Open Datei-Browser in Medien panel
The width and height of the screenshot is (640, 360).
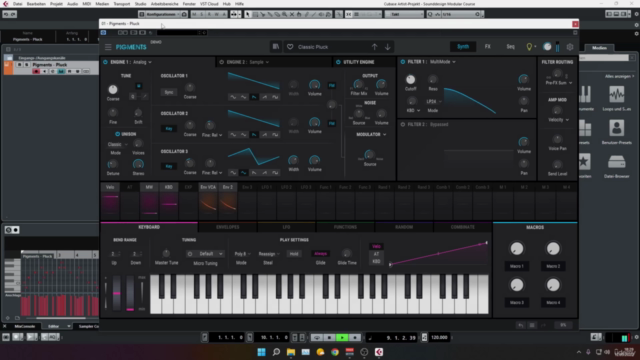[x=616, y=166]
